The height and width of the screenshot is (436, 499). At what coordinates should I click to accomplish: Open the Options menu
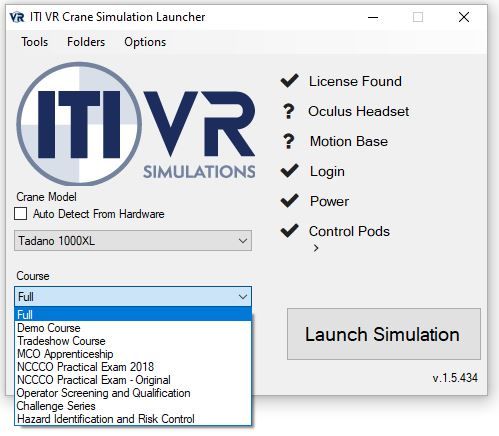(145, 42)
